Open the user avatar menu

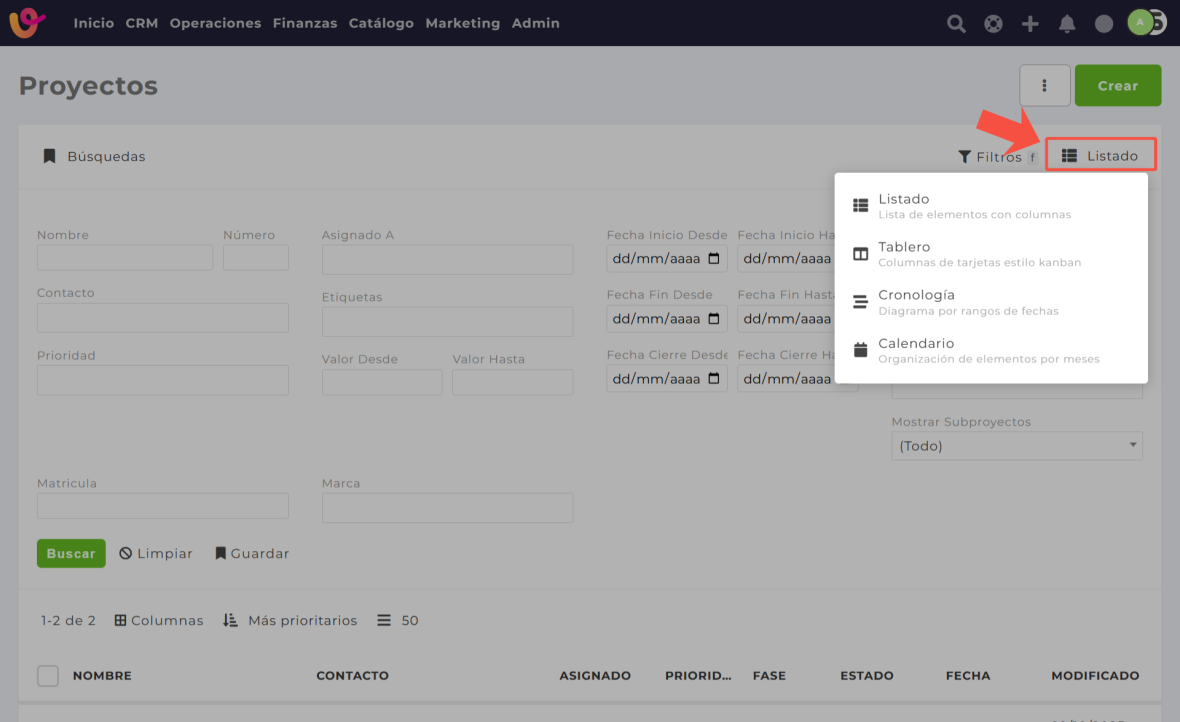pos(1141,22)
